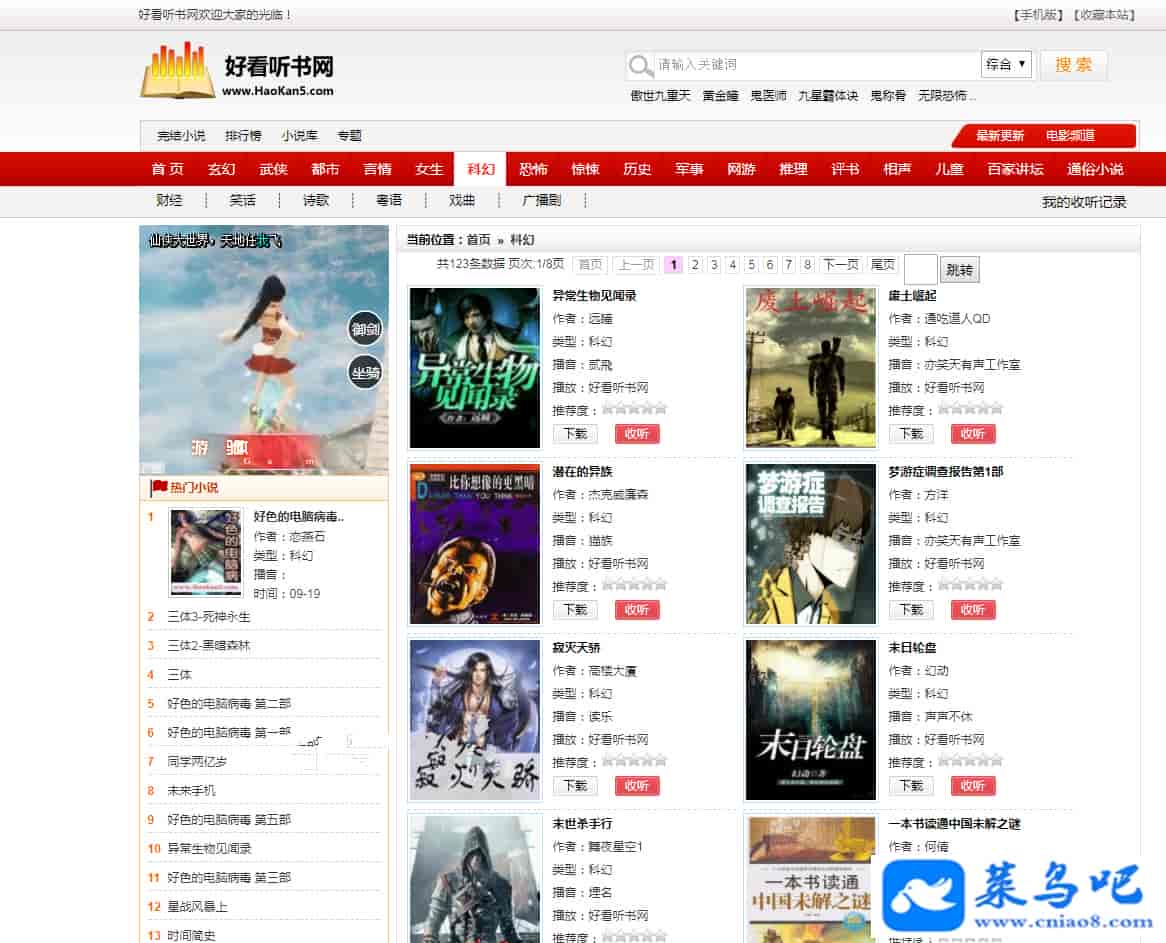The height and width of the screenshot is (943, 1166).
Task: Click the 最新更新 red banner link
Action: point(999,135)
